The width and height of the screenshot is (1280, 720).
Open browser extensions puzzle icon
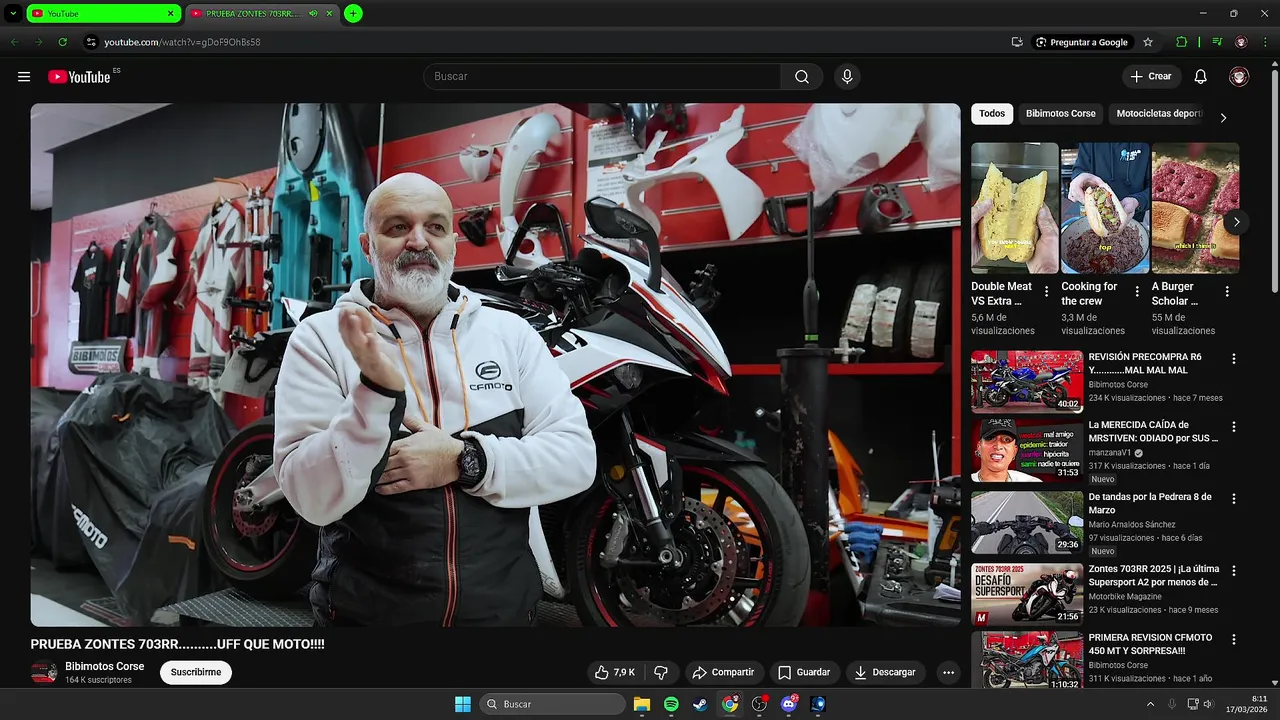pyautogui.click(x=1182, y=42)
